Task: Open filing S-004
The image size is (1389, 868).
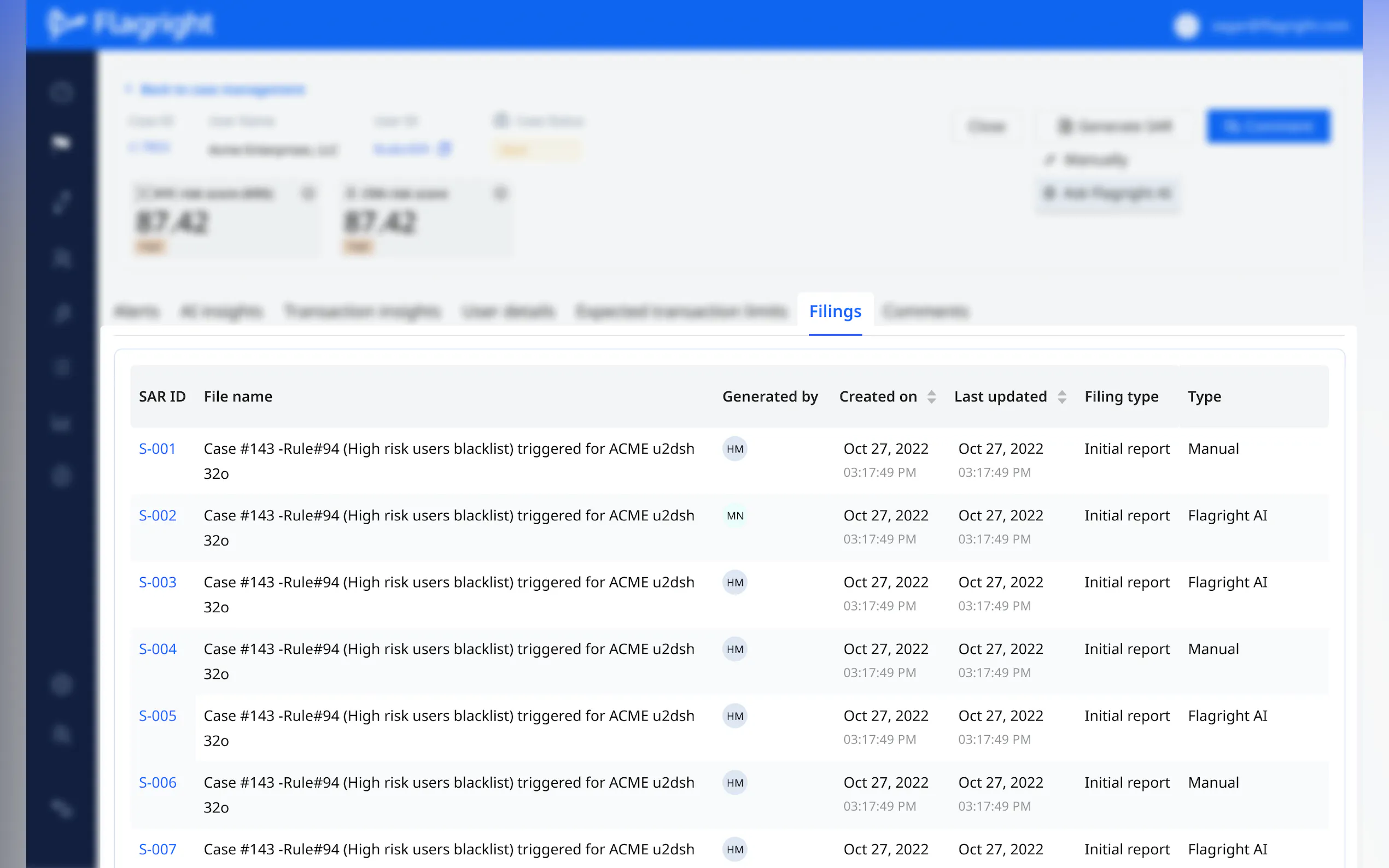Action: [x=157, y=649]
